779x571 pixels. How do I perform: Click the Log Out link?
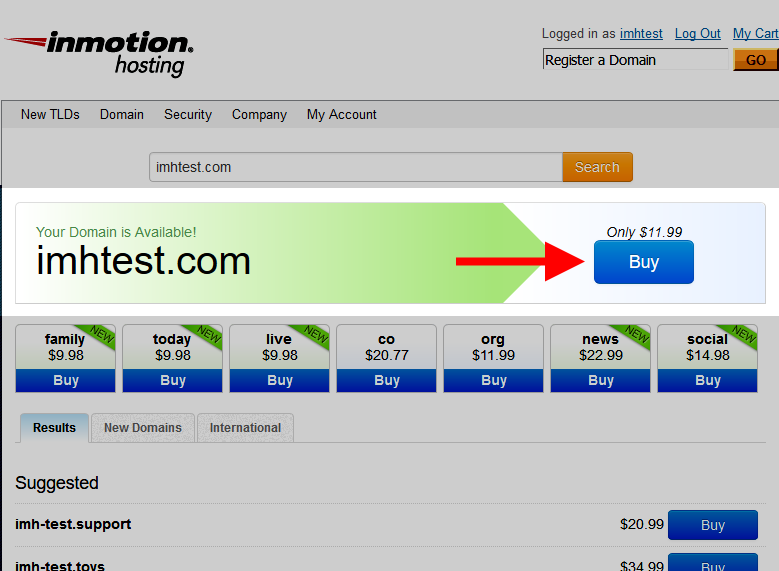tap(698, 33)
